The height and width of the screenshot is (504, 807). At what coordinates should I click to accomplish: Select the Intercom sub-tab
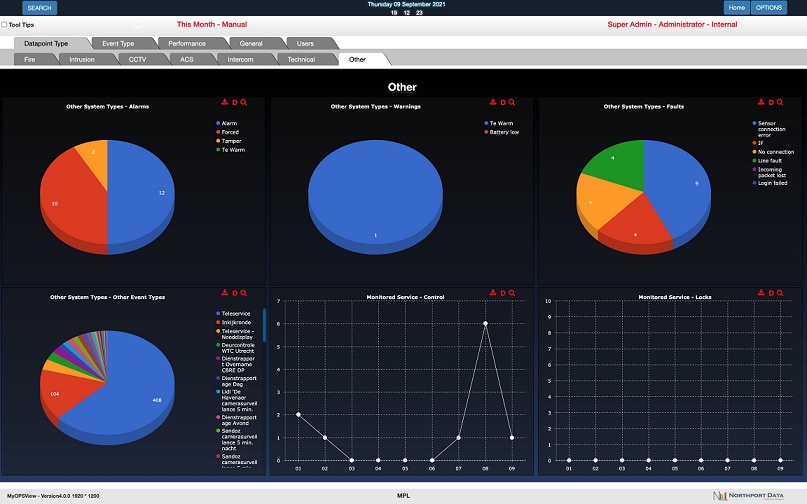[239, 60]
